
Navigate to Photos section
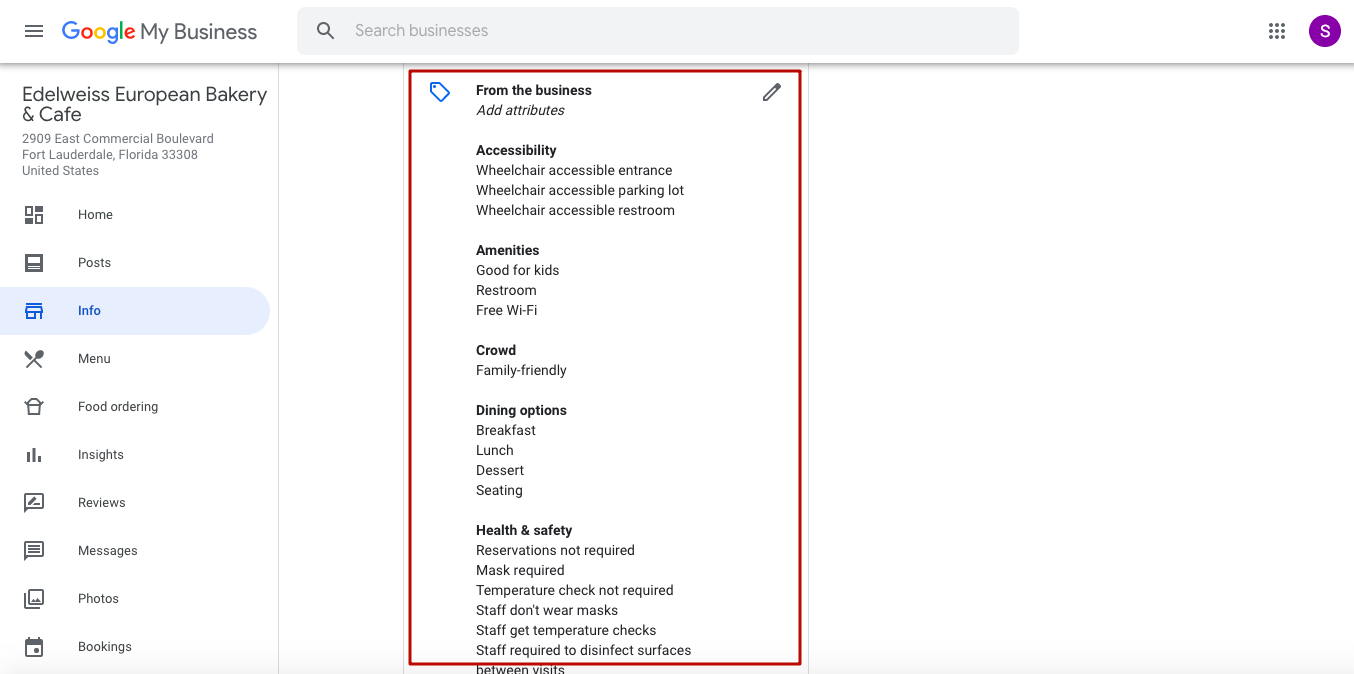click(98, 599)
